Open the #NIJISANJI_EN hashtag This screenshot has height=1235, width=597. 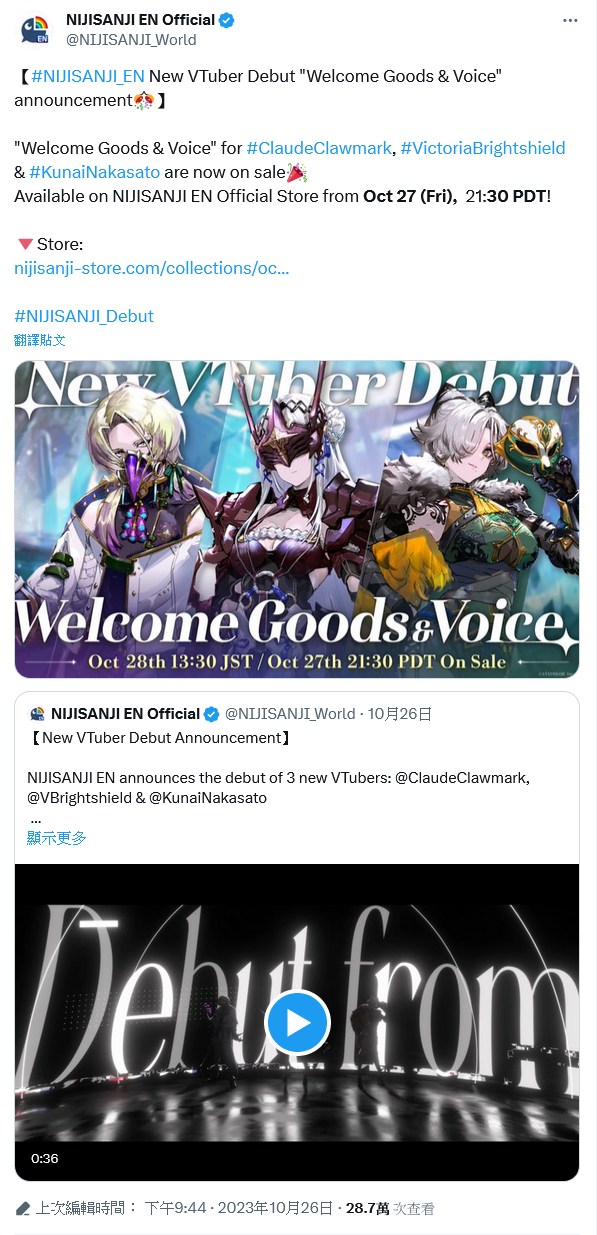[88, 76]
